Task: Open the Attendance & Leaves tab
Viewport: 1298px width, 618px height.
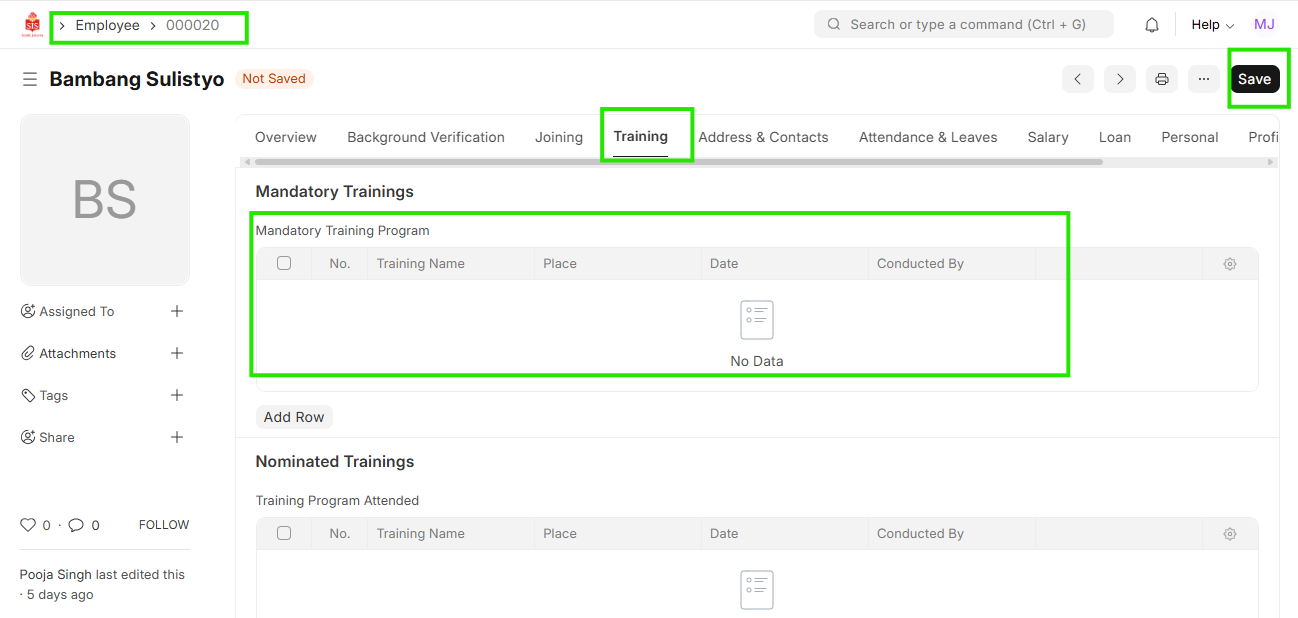Action: [x=927, y=137]
